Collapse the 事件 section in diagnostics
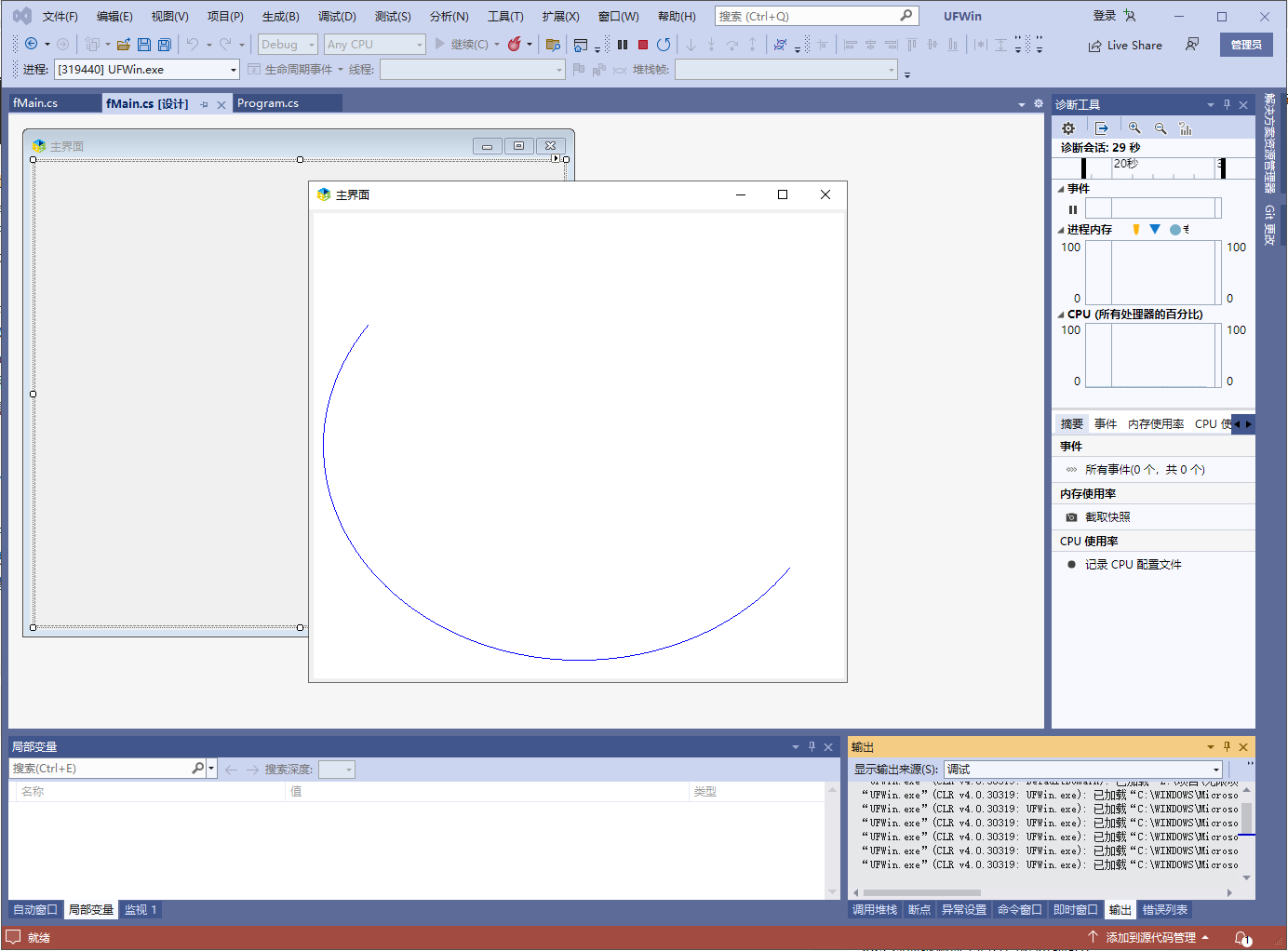The height and width of the screenshot is (951, 1288). (1061, 189)
